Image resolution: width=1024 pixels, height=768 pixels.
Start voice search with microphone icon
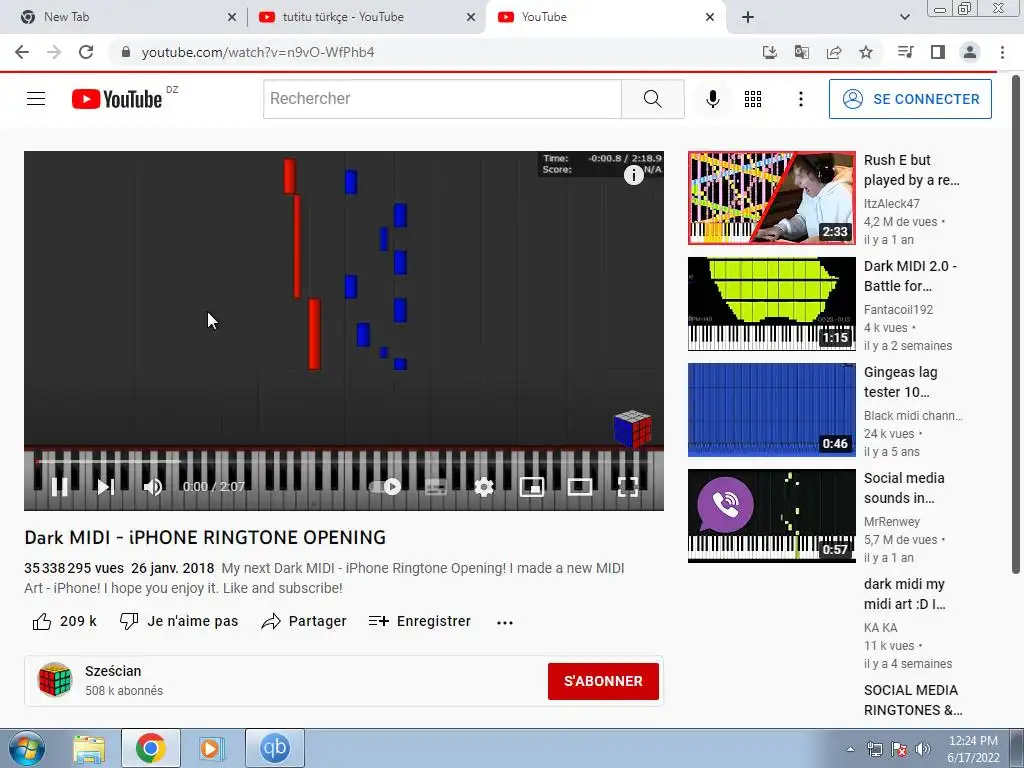click(x=712, y=99)
